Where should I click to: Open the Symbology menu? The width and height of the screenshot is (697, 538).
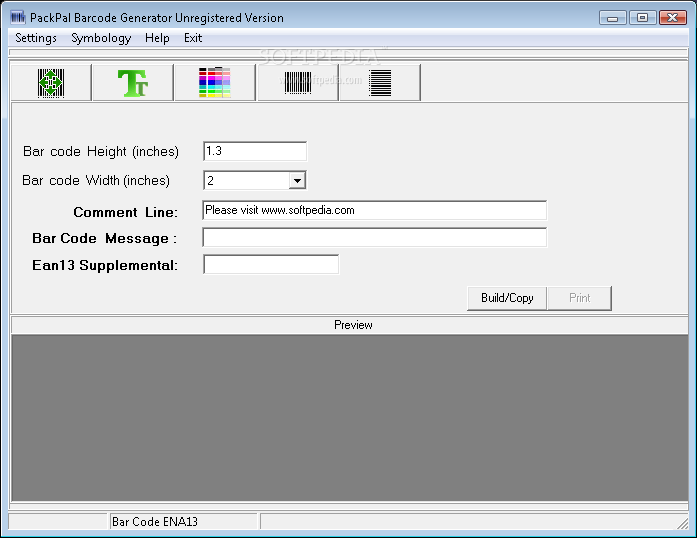[x=101, y=38]
